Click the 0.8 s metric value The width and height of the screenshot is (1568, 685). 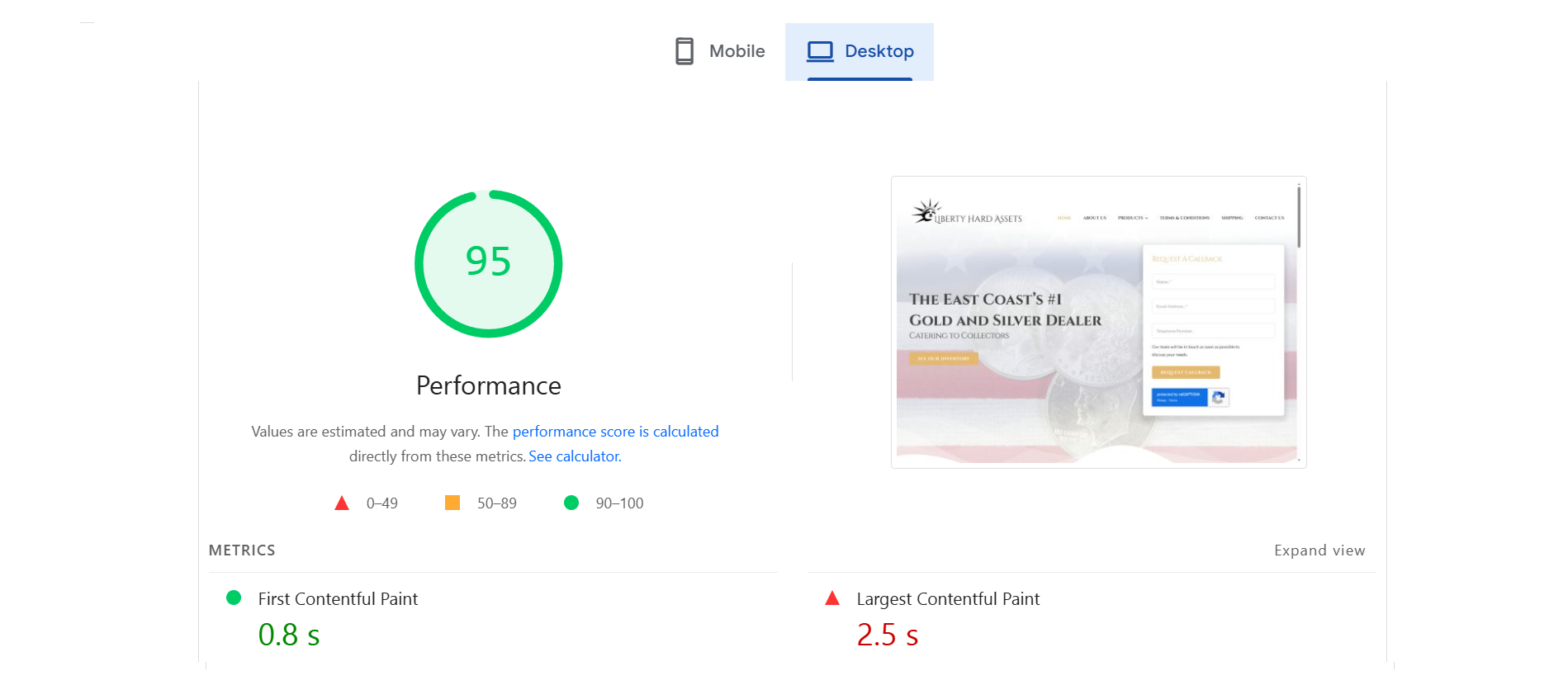point(289,635)
